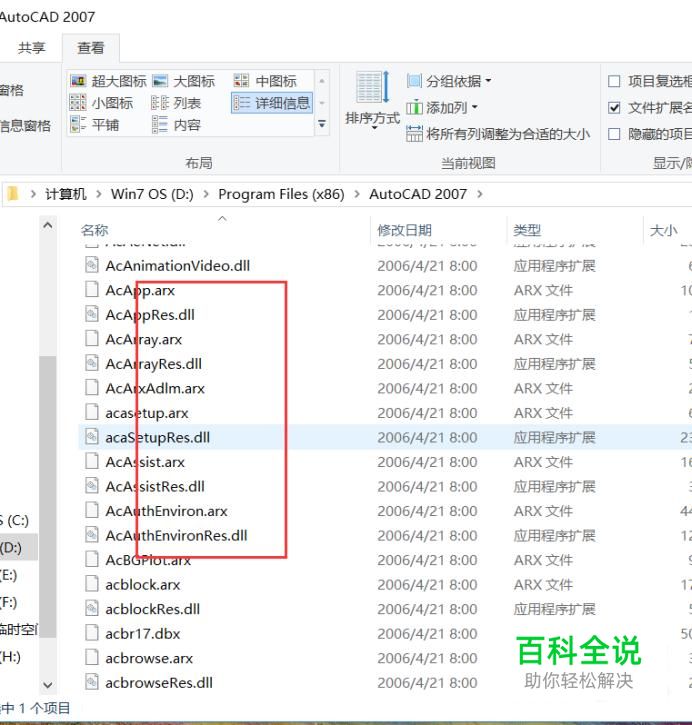Expand chevron after Program Files (x86)
This screenshot has width=692, height=725.
(357, 194)
